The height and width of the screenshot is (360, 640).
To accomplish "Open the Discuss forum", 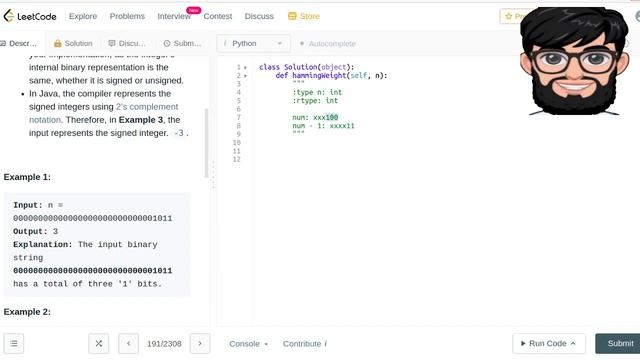I will 259,16.
